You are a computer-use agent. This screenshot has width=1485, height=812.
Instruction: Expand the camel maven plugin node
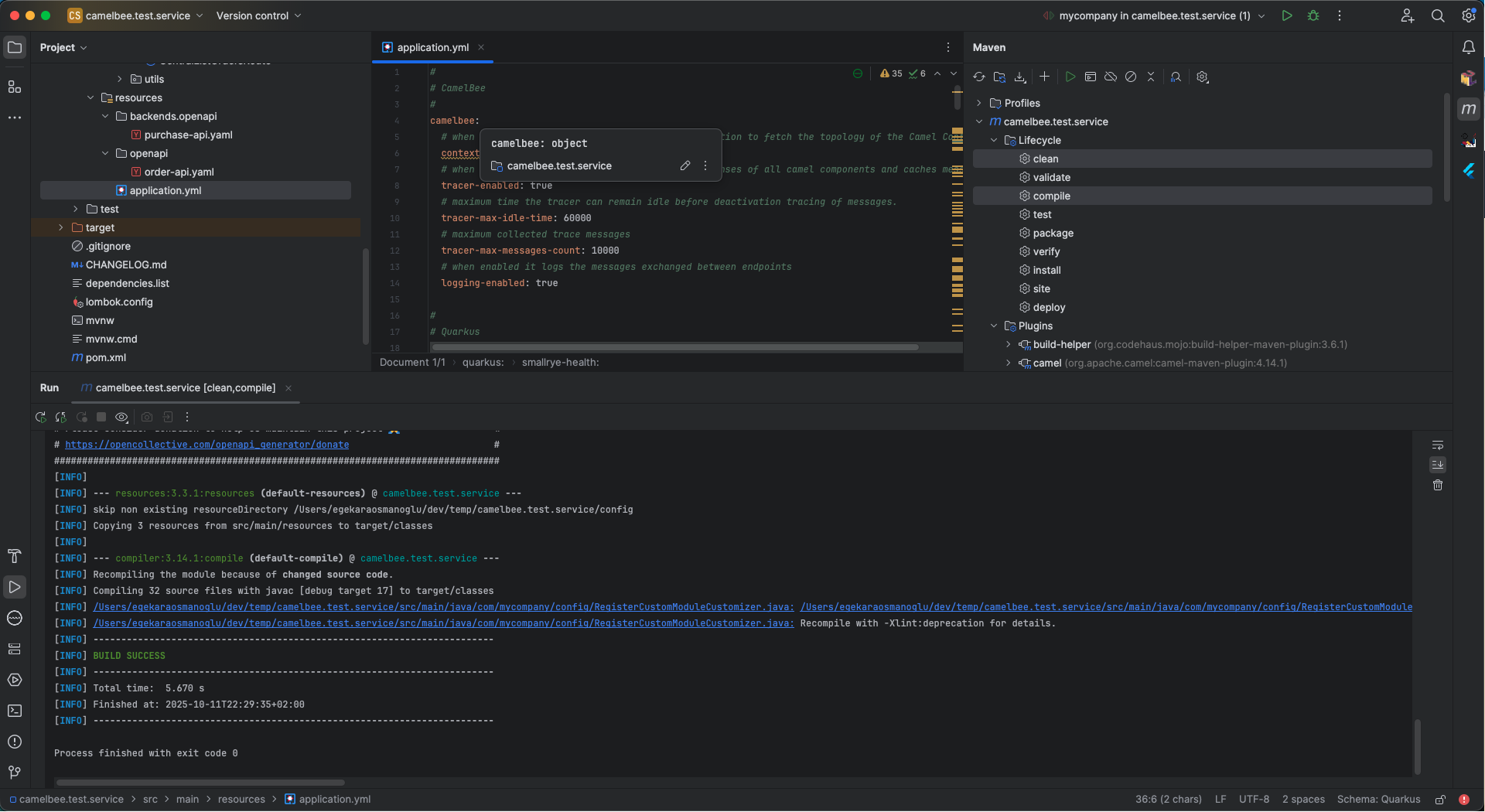point(1008,363)
